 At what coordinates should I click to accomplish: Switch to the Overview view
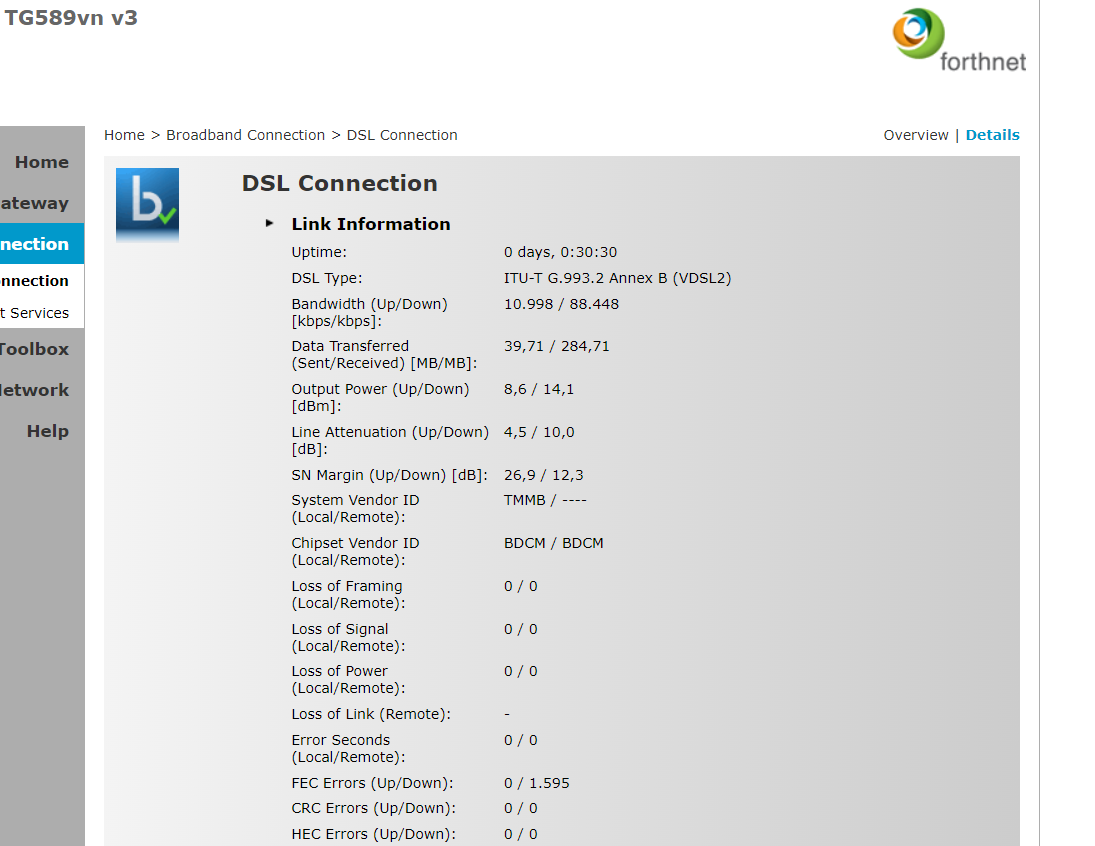[x=916, y=135]
